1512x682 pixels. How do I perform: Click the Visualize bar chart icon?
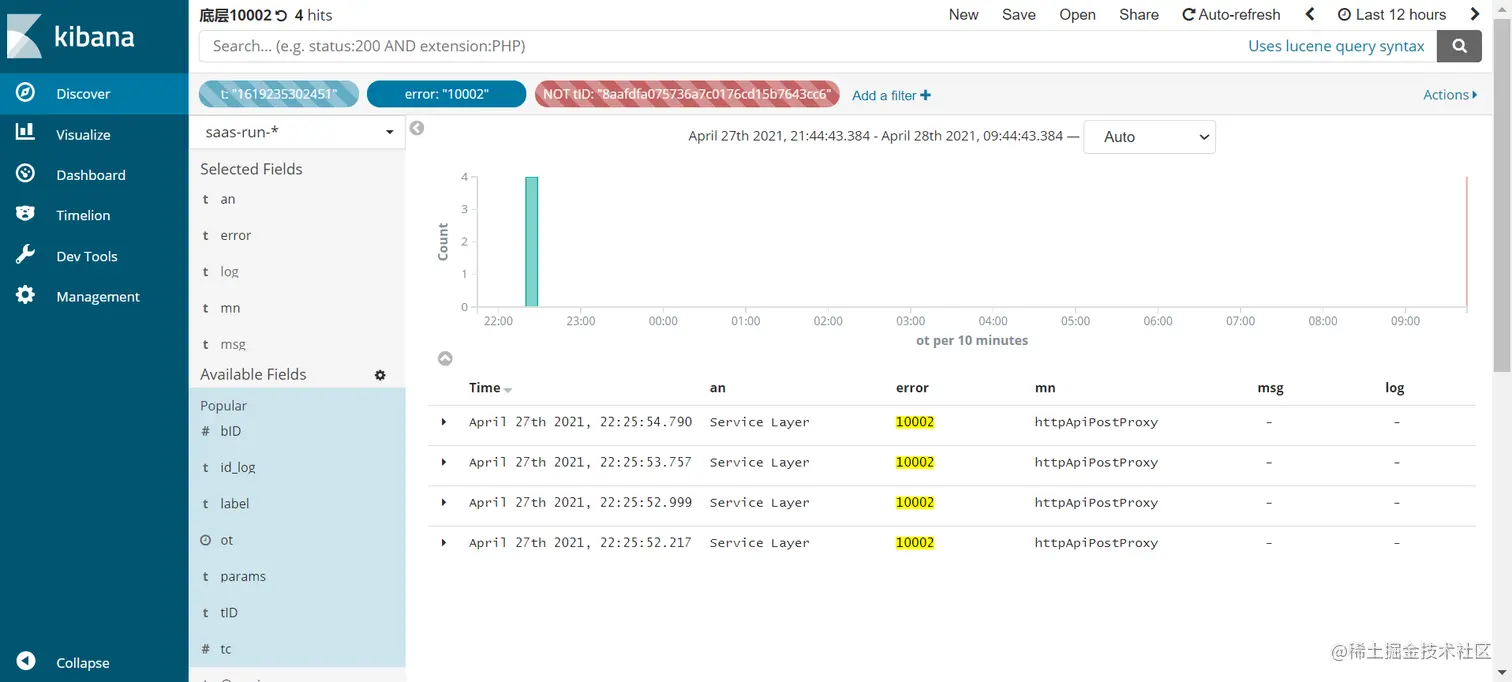coord(26,133)
